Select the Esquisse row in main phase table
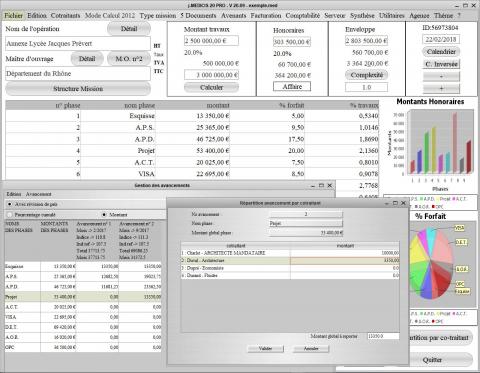The width and height of the screenshot is (480, 373). (192, 116)
